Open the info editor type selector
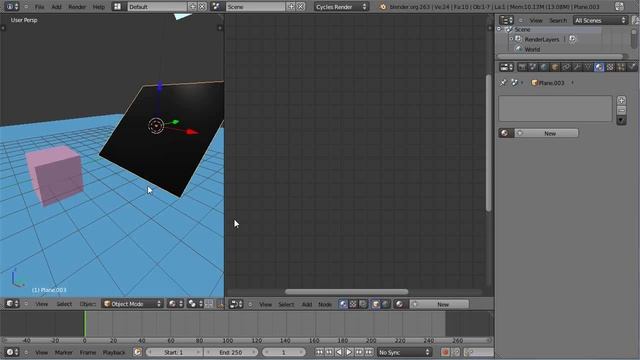This screenshot has height=360, width=640. coord(11,7)
